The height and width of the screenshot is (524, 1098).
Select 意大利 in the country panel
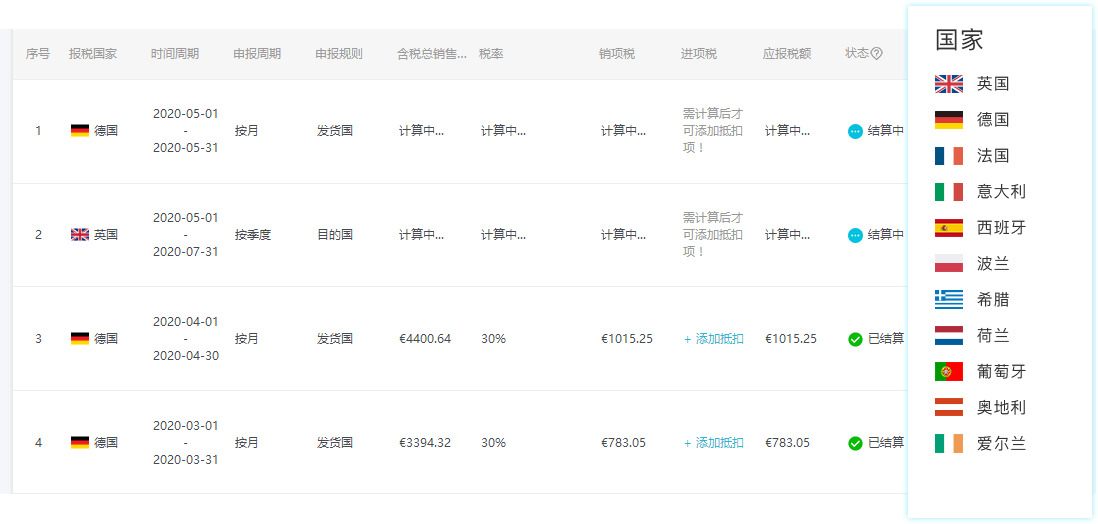tap(1001, 191)
